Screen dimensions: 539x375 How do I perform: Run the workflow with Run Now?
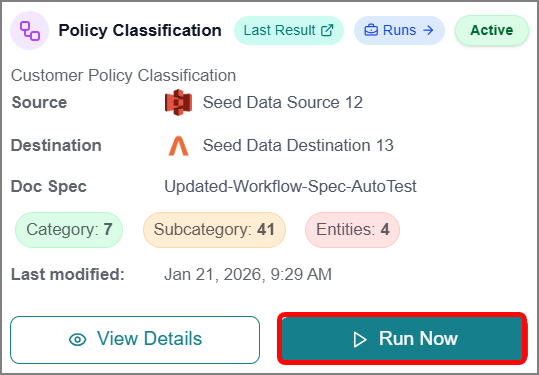(x=402, y=339)
